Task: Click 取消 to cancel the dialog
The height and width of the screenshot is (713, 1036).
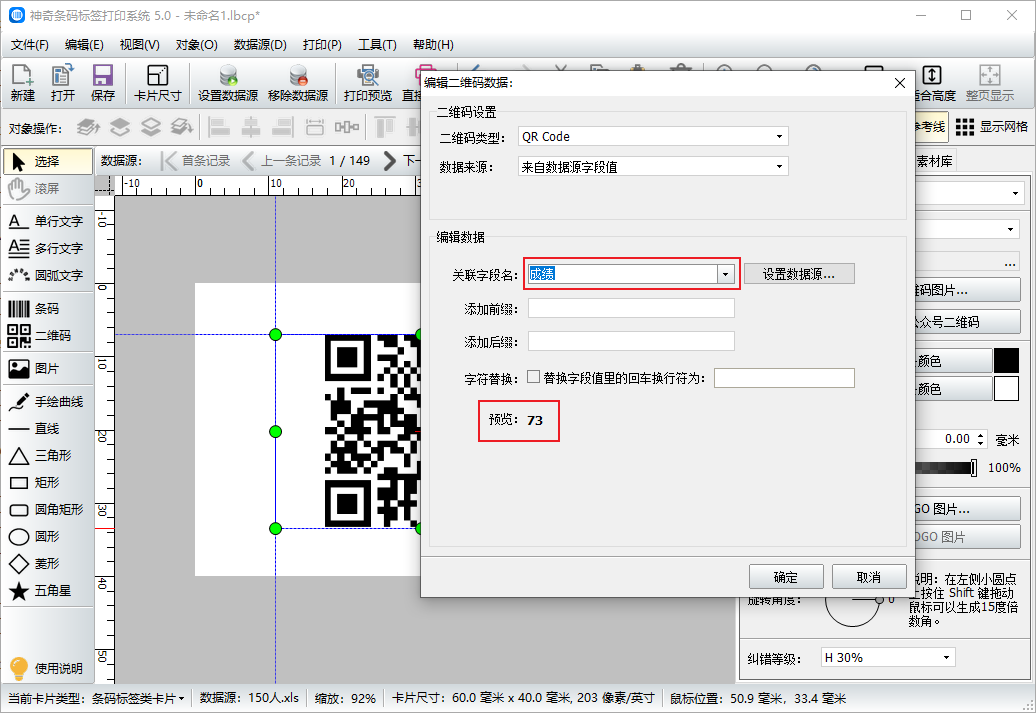Action: pos(868,578)
